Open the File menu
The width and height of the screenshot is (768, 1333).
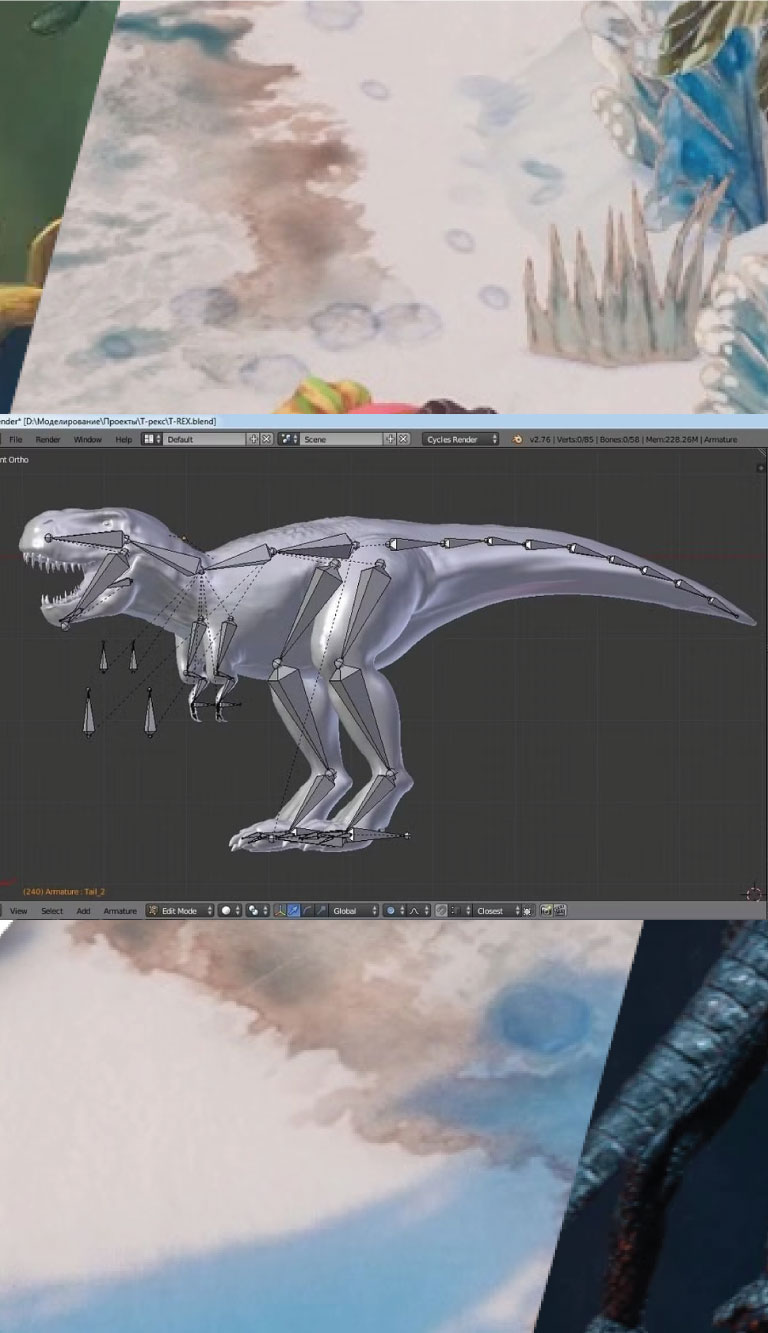point(16,439)
